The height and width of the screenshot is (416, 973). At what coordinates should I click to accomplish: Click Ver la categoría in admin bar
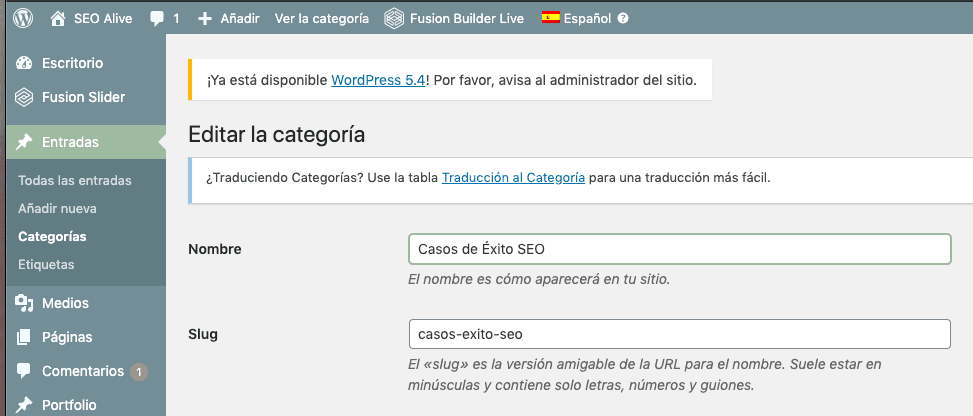click(x=321, y=19)
